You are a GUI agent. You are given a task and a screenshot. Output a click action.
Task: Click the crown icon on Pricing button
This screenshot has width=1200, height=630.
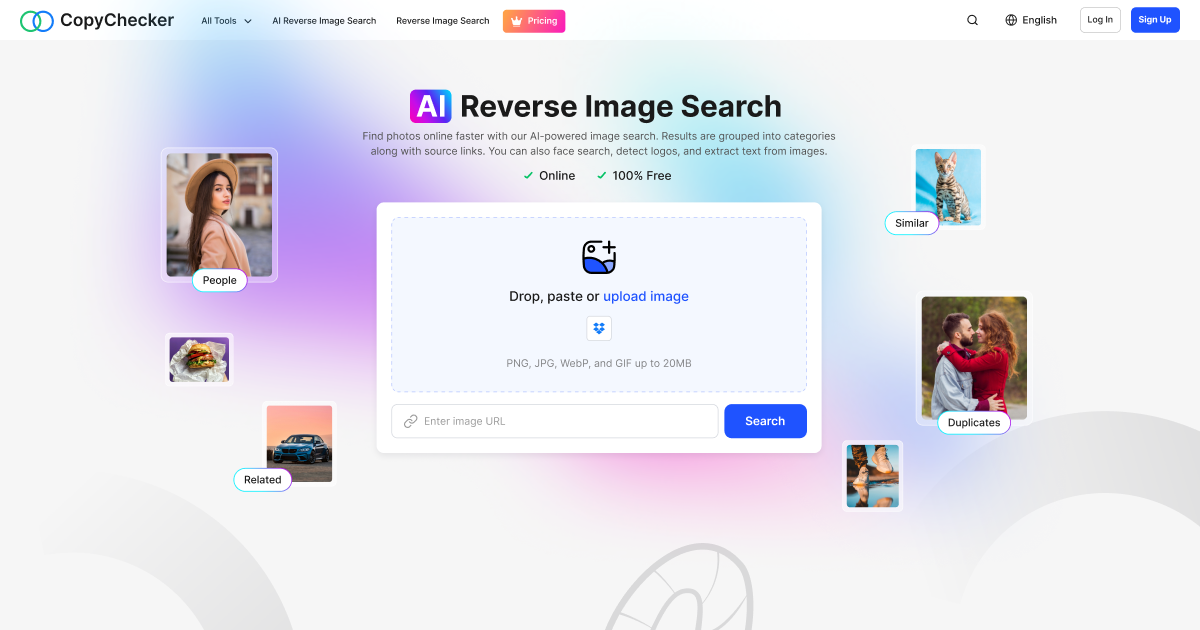(x=514, y=20)
